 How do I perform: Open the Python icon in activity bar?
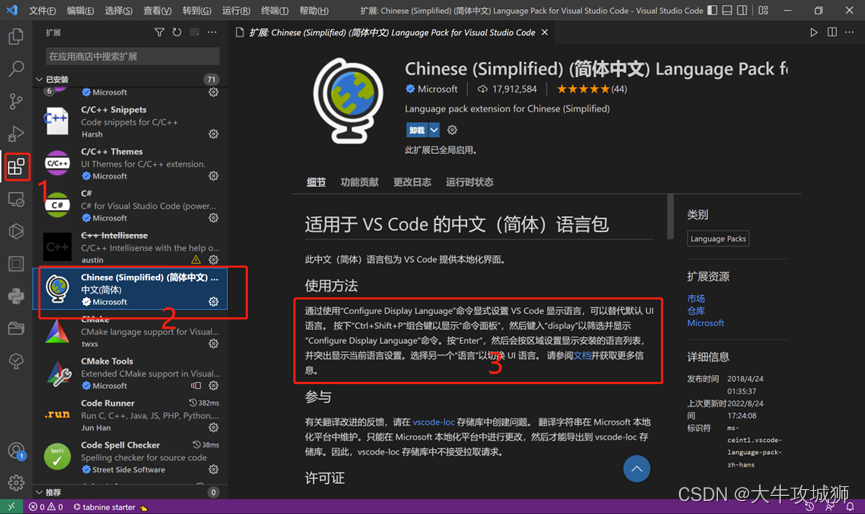[16, 296]
